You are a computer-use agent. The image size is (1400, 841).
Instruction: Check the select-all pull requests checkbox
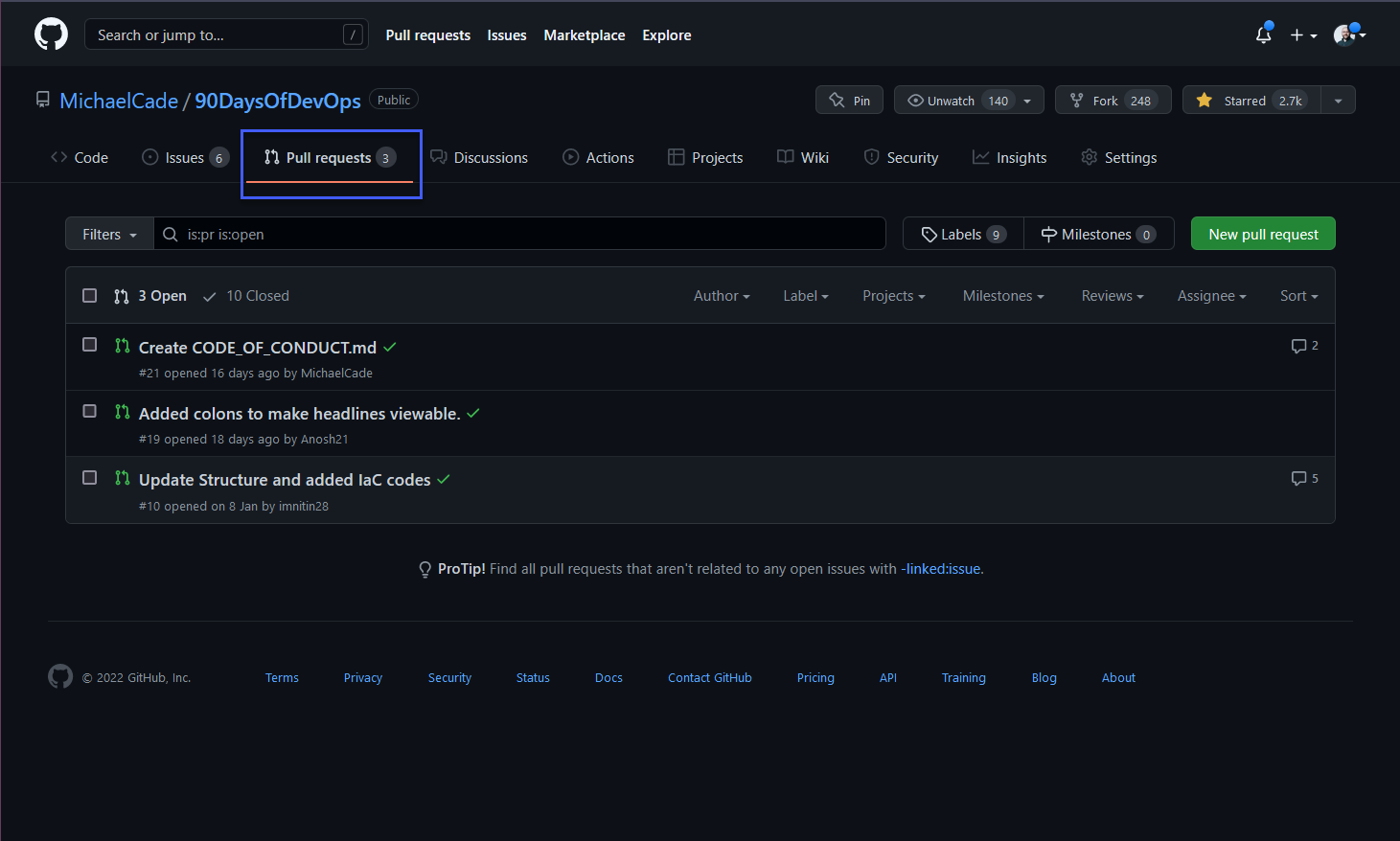tap(89, 295)
